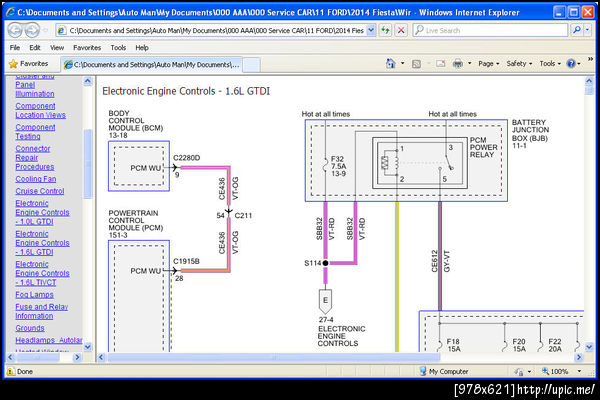Open Component Testing link
Viewport: 600px width, 400px height.
click(x=35, y=132)
